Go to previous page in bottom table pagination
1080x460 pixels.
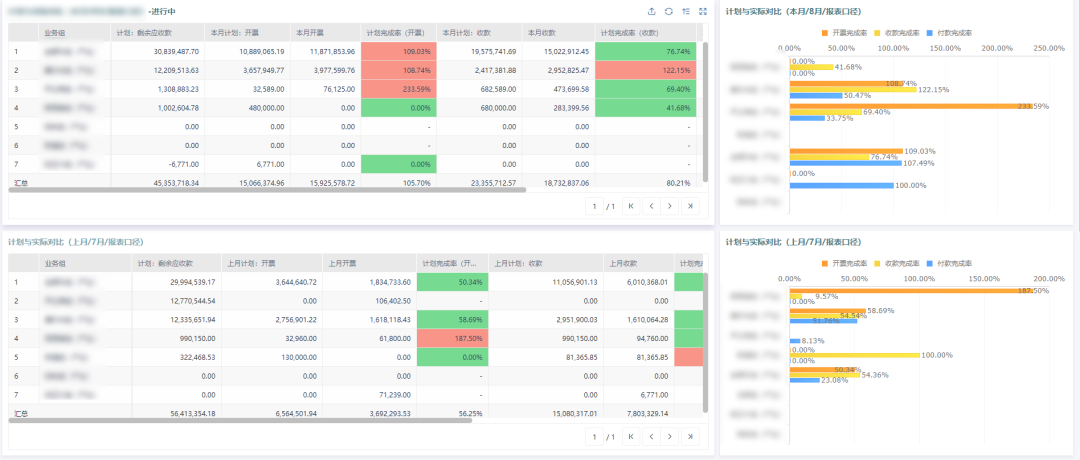pos(651,437)
